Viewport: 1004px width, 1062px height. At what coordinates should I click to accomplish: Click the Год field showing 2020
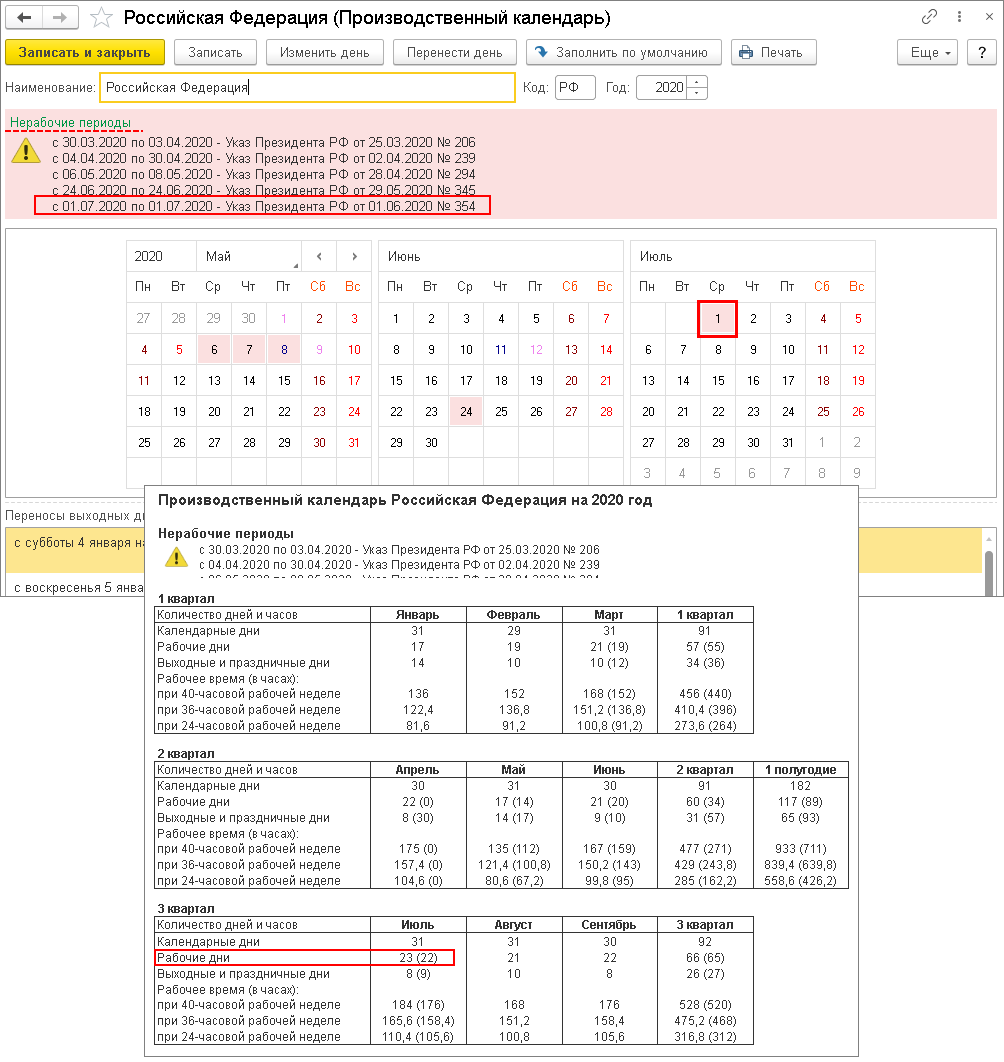coord(662,87)
